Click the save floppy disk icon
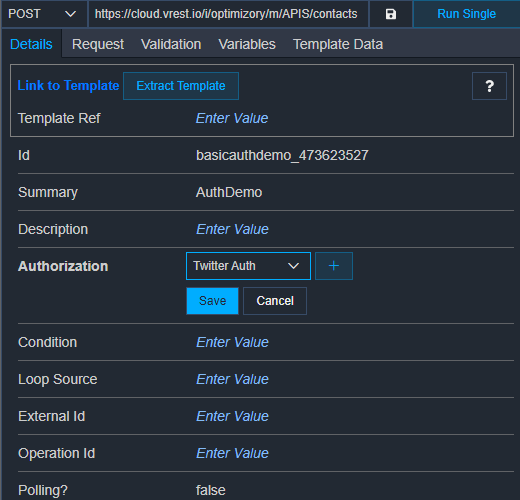Viewport: 520px width, 500px height. click(391, 14)
